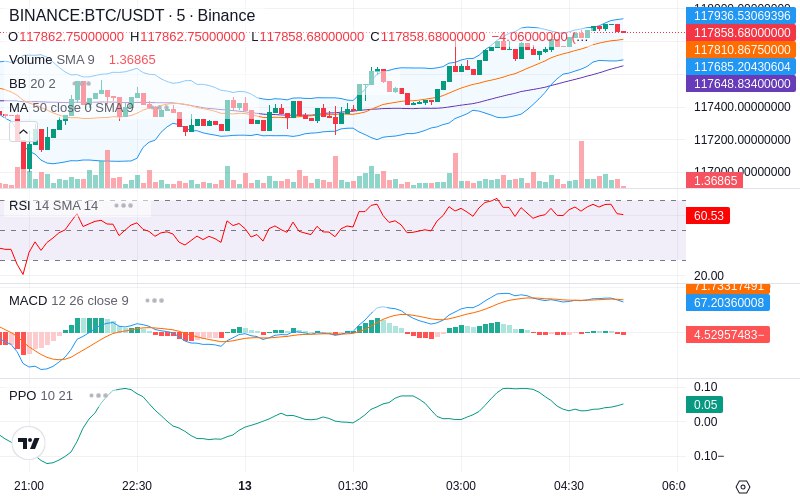Click the PPO axis 0.00 tick
800x500 pixels.
pyautogui.click(x=706, y=421)
